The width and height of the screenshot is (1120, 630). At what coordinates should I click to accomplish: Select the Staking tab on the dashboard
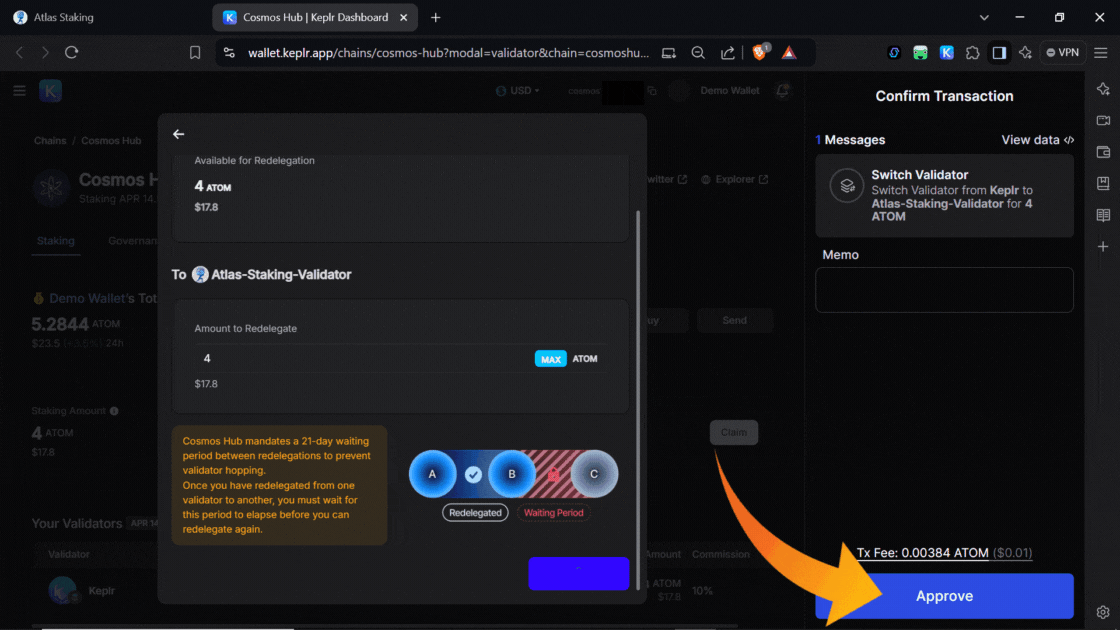pyautogui.click(x=56, y=241)
